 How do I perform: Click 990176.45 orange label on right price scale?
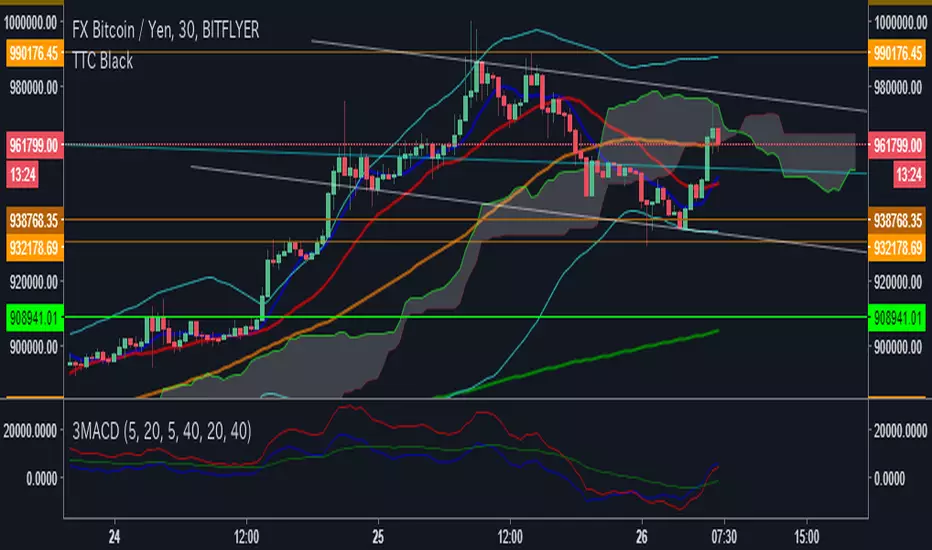(x=898, y=53)
